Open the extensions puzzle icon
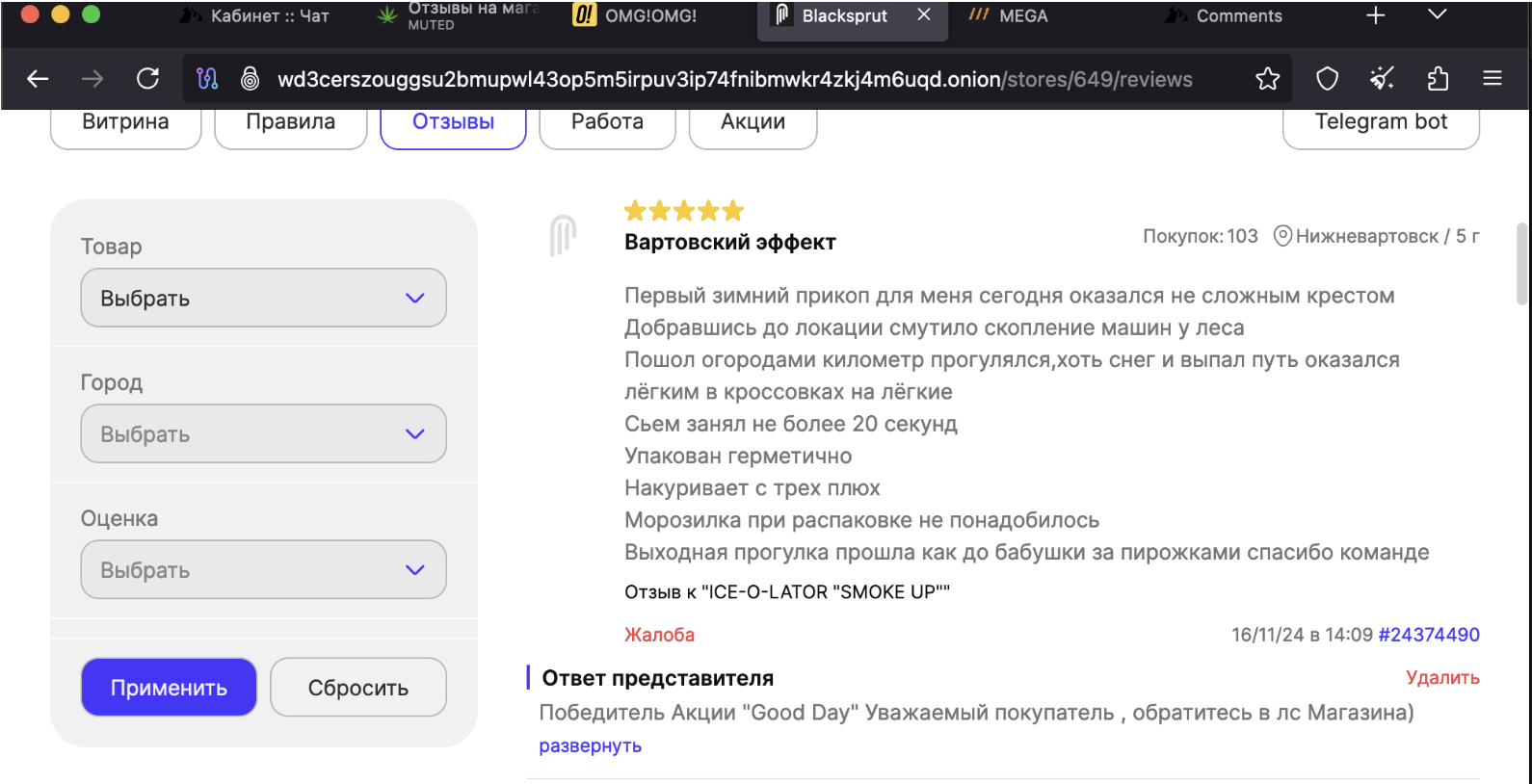 click(x=1438, y=79)
